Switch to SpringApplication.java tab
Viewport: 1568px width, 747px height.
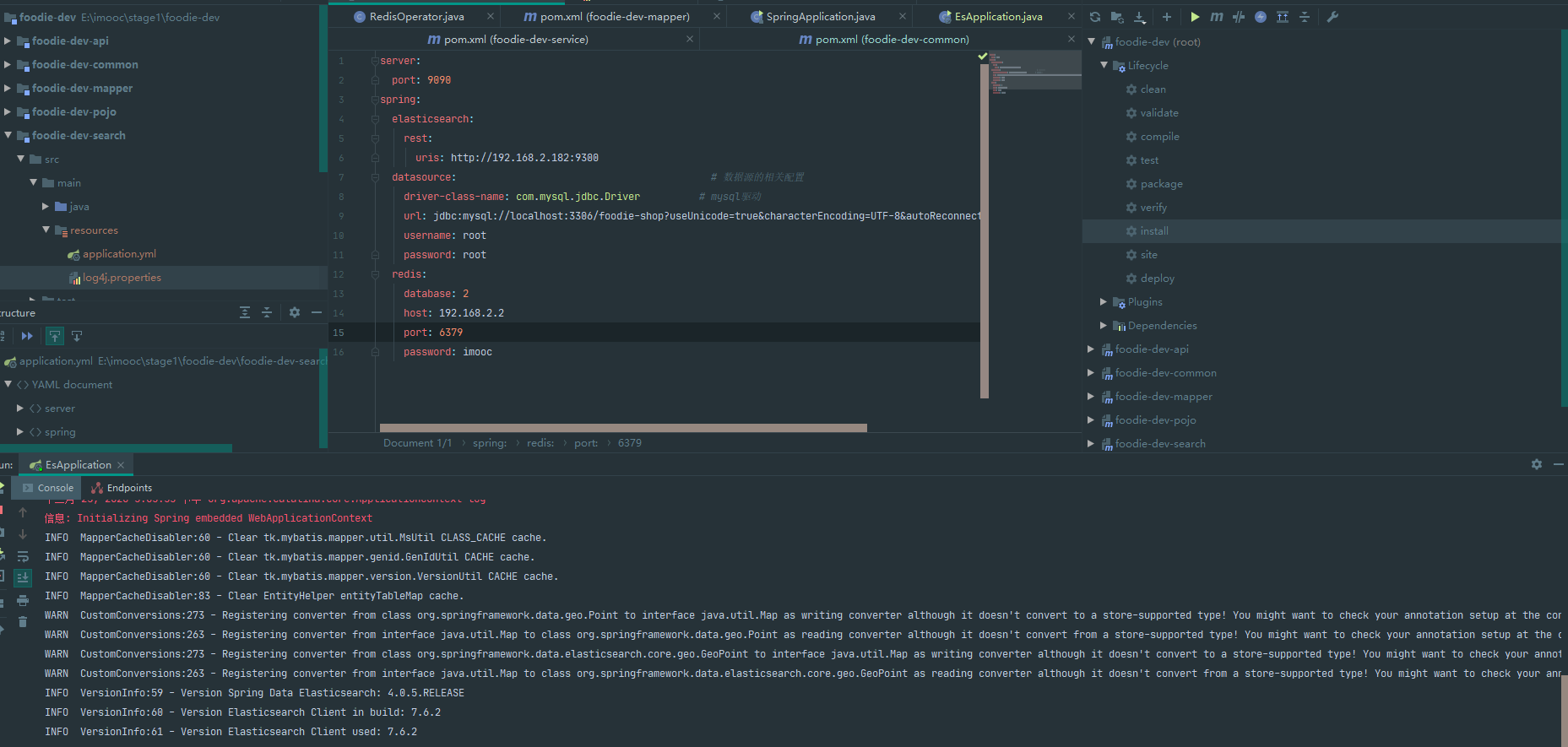click(x=820, y=17)
